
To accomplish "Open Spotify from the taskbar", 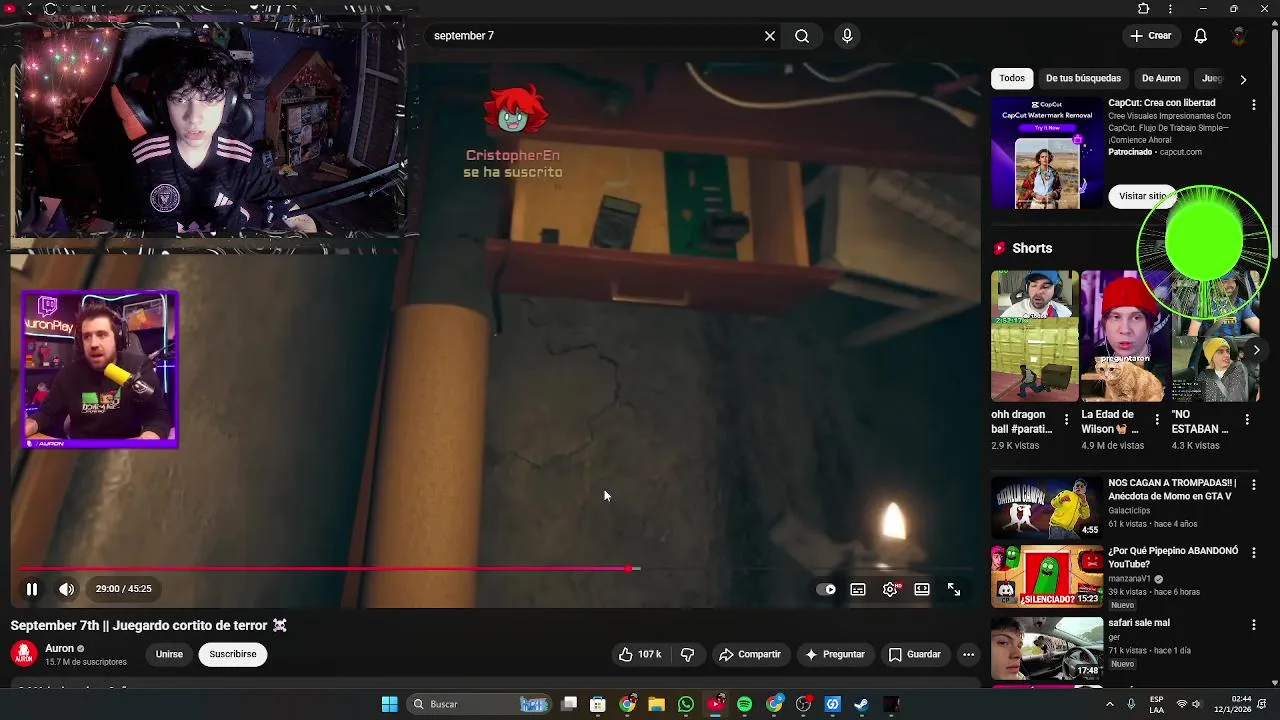I will (744, 705).
